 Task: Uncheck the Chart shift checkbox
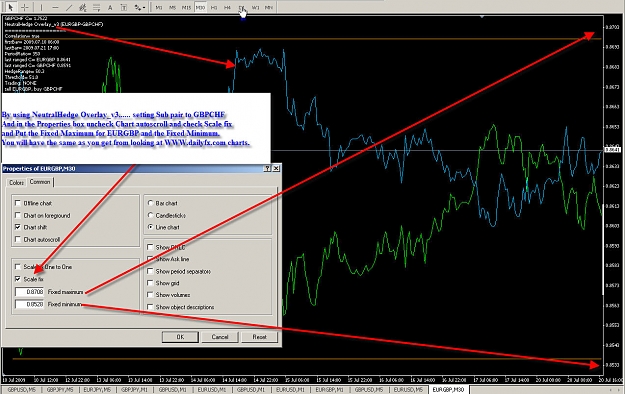18,227
